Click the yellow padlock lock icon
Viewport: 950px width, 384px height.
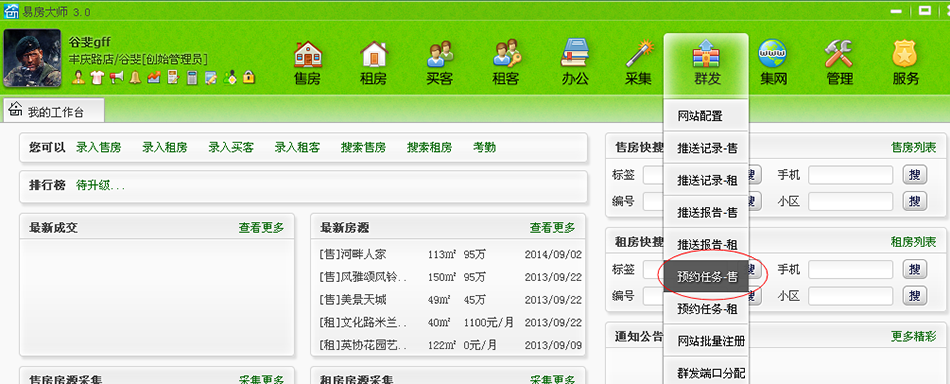click(x=248, y=77)
